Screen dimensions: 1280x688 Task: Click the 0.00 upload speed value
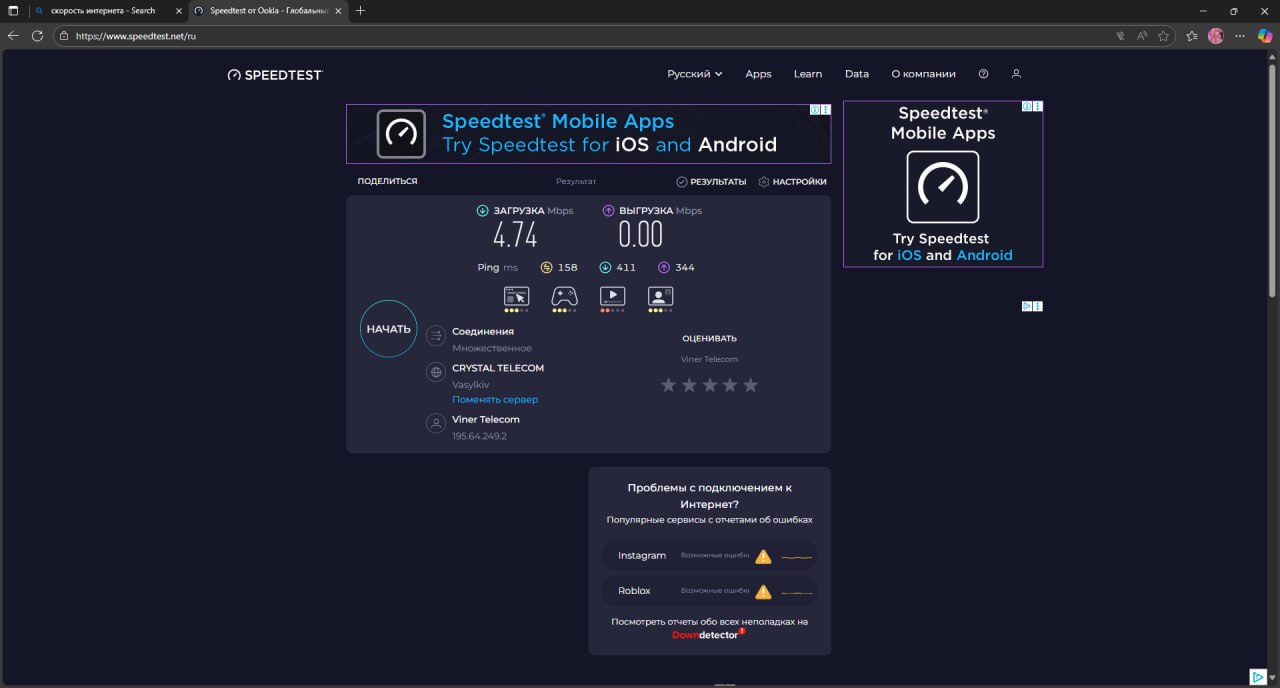tap(641, 235)
